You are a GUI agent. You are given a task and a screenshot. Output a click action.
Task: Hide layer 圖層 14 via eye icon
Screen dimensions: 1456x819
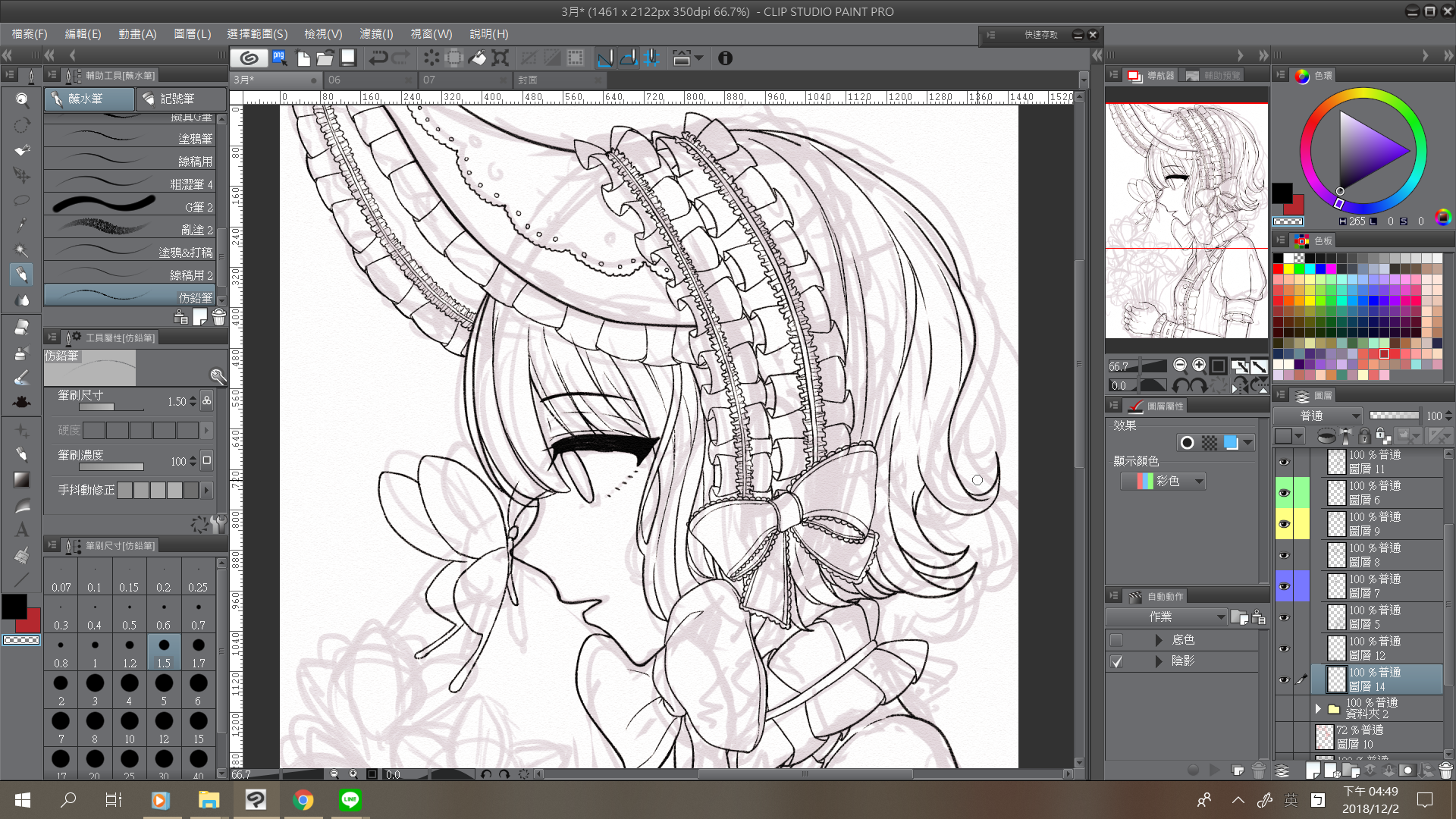[x=1284, y=679]
